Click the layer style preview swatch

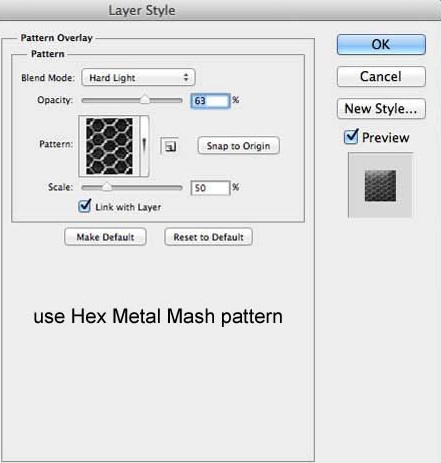coord(380,185)
